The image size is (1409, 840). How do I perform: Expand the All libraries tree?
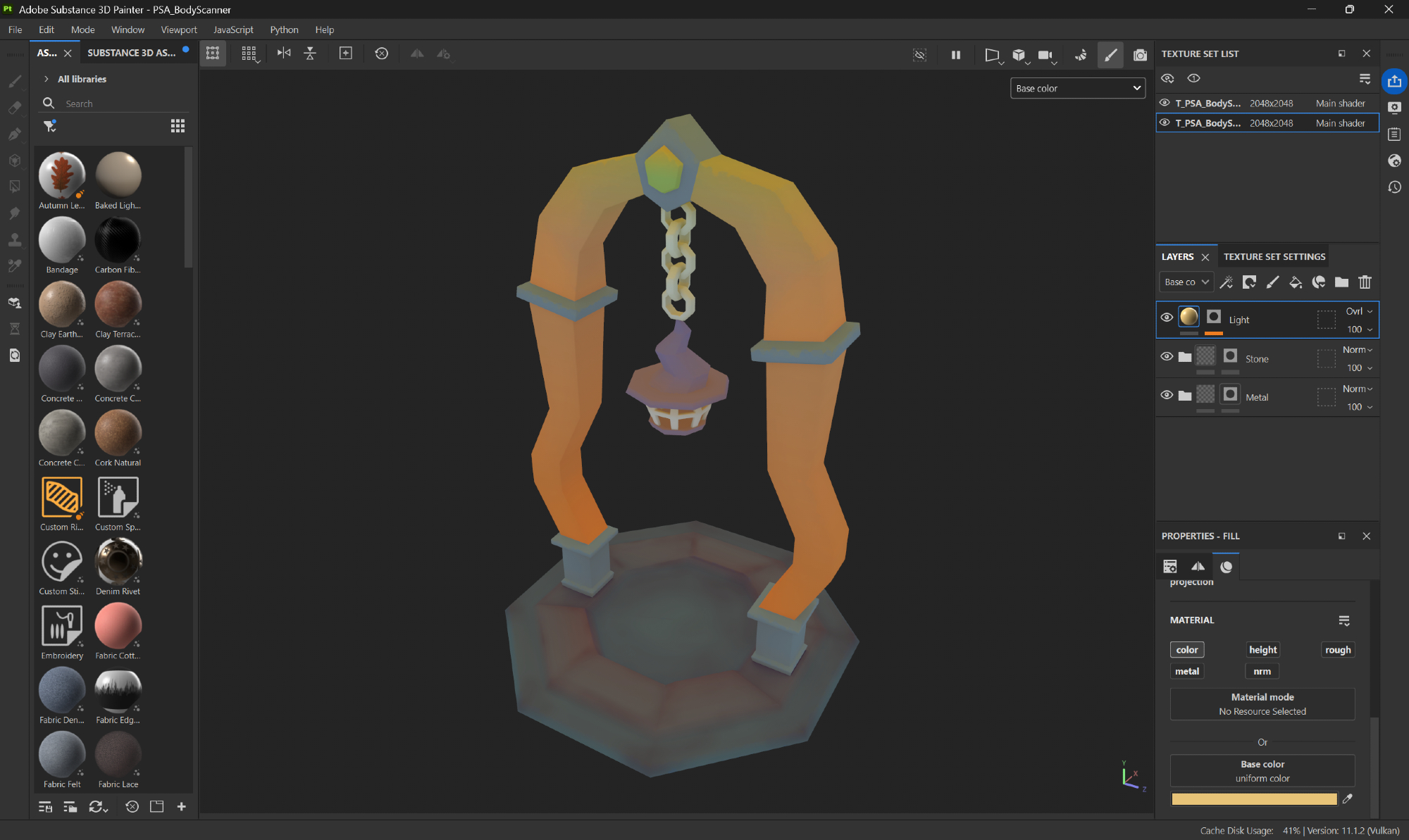click(46, 79)
